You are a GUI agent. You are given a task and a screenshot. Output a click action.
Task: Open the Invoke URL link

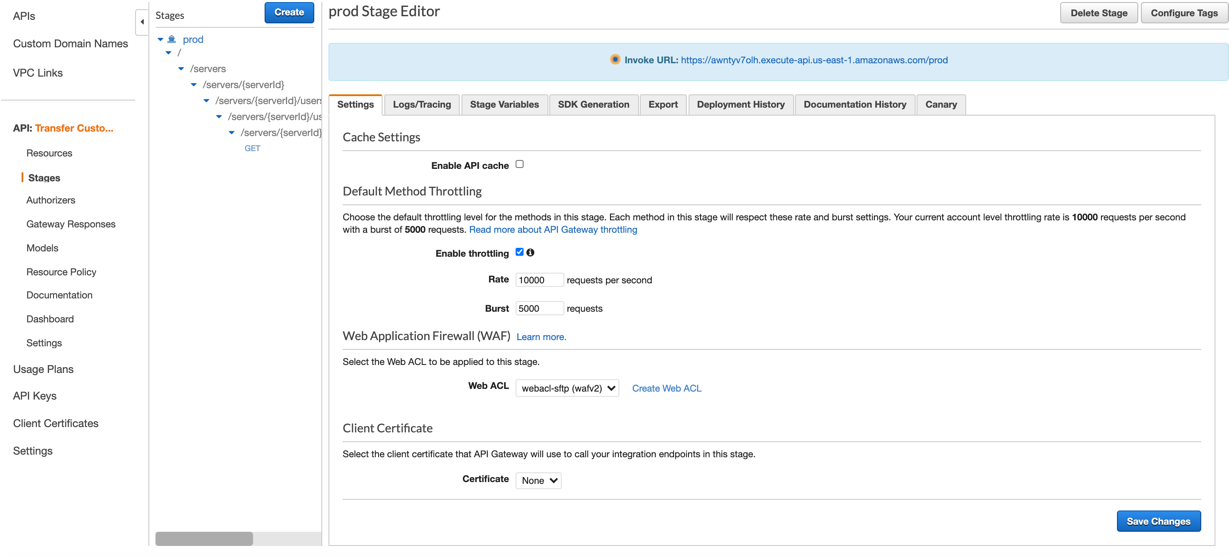[x=814, y=60]
